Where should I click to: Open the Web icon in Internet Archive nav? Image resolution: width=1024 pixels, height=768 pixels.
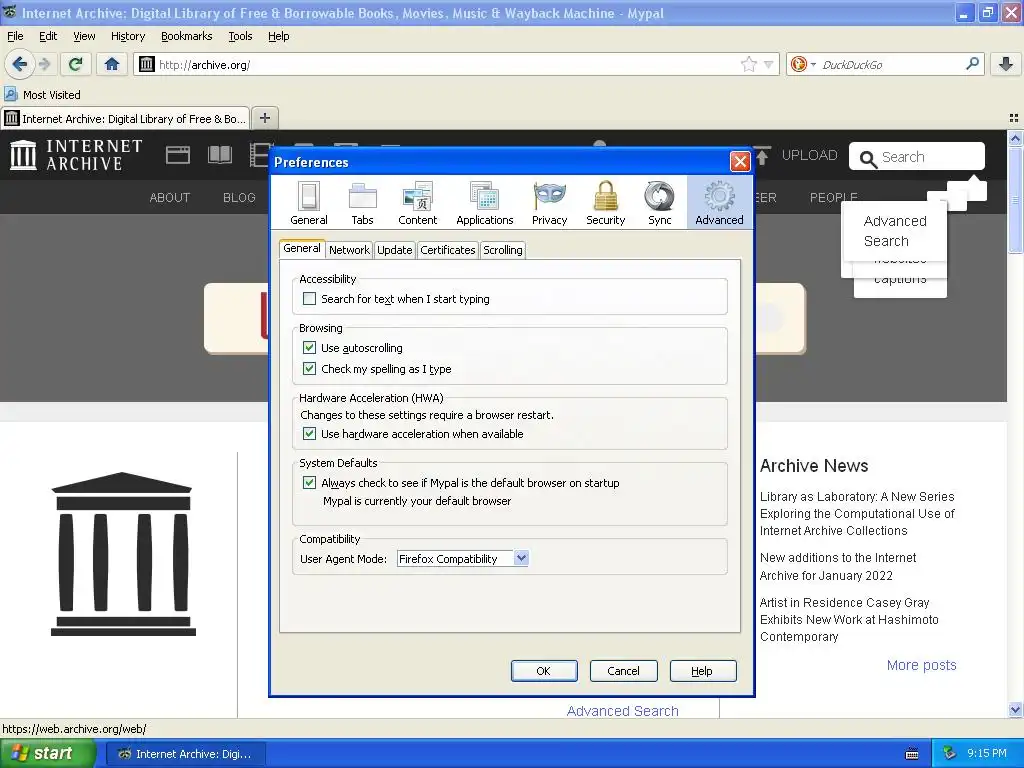click(178, 155)
